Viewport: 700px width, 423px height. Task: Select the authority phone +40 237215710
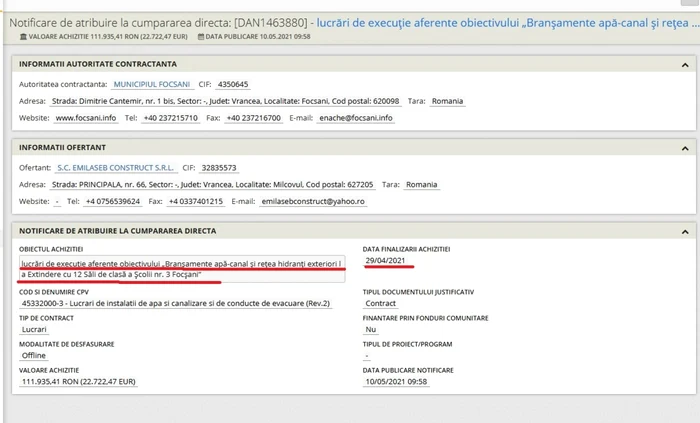pos(171,118)
